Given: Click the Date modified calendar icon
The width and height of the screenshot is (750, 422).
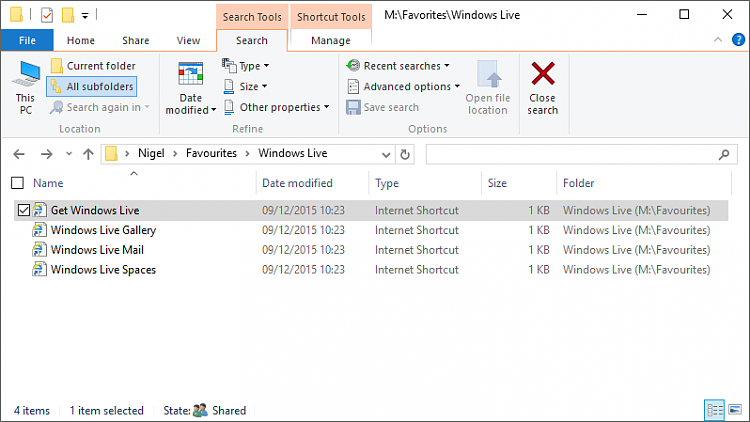Looking at the screenshot, I should pyautogui.click(x=190, y=76).
